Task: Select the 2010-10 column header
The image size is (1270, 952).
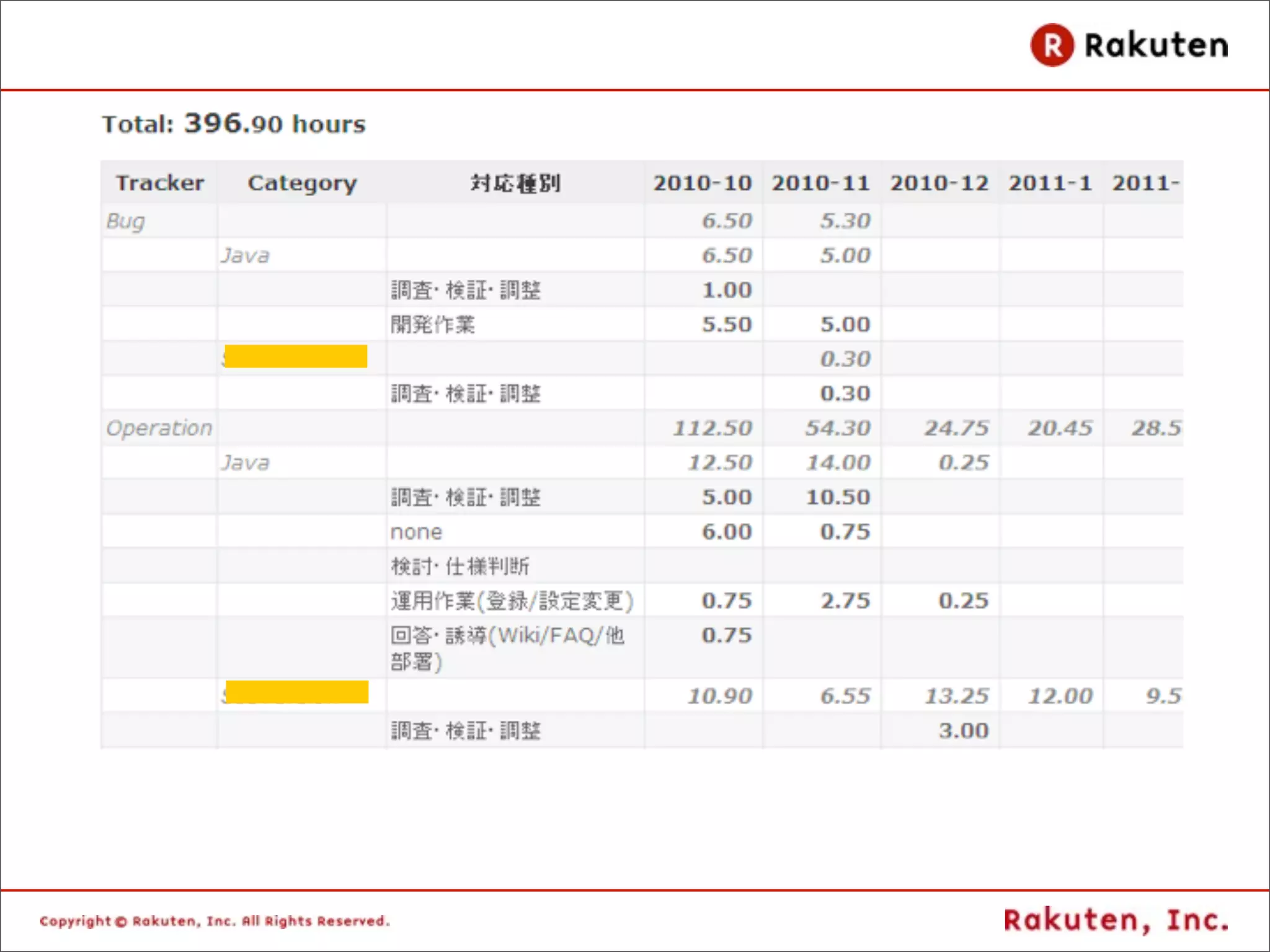Action: coord(702,183)
